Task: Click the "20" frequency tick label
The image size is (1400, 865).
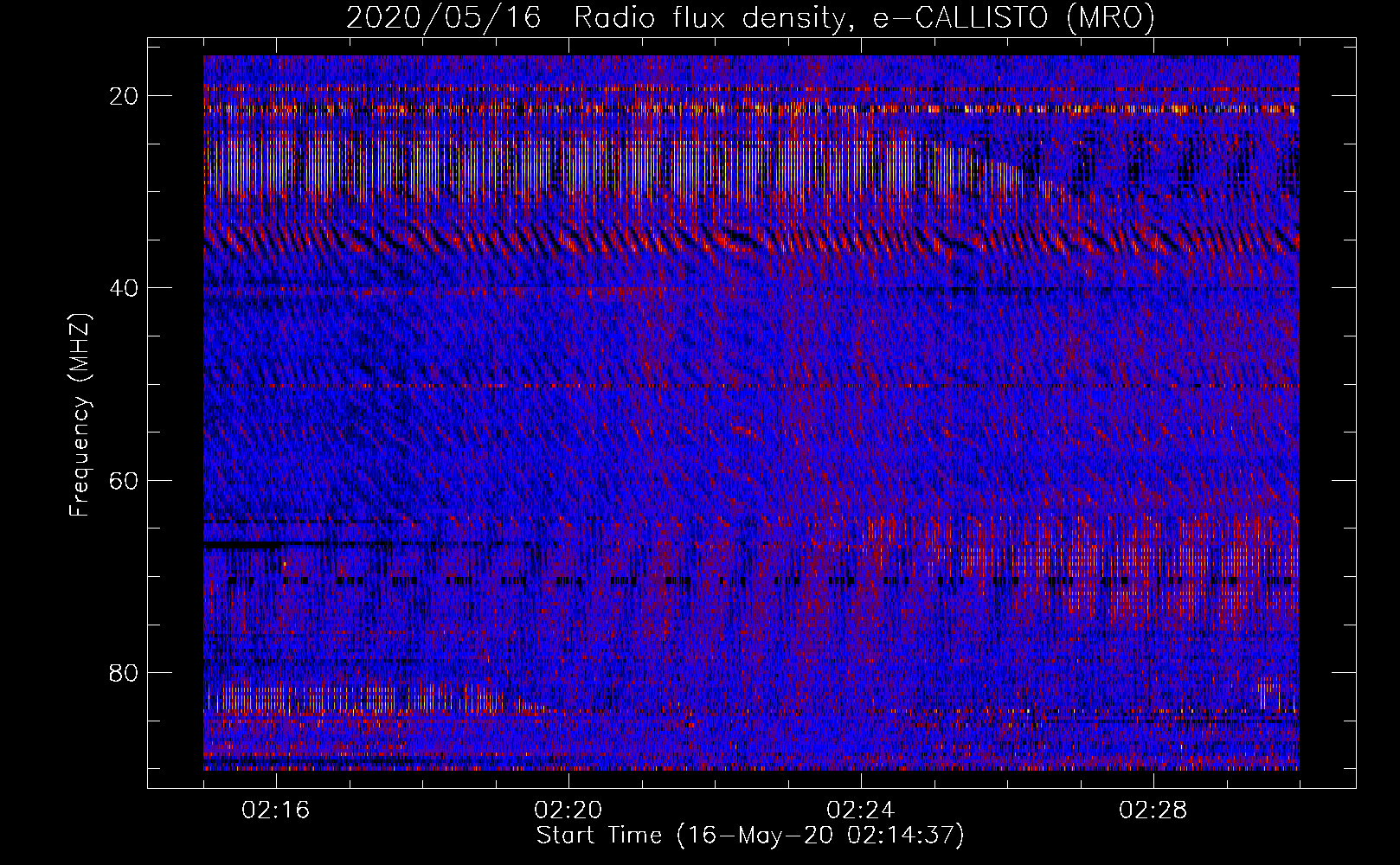Action: tap(125, 95)
